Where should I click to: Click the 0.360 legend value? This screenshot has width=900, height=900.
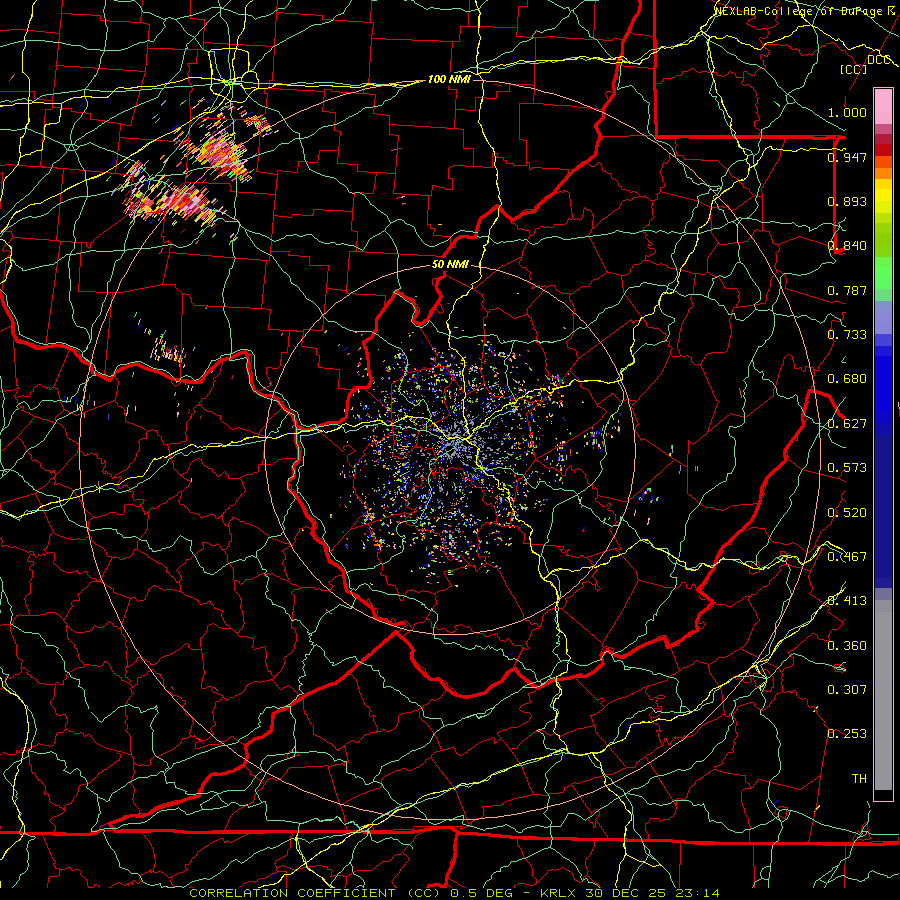(847, 646)
